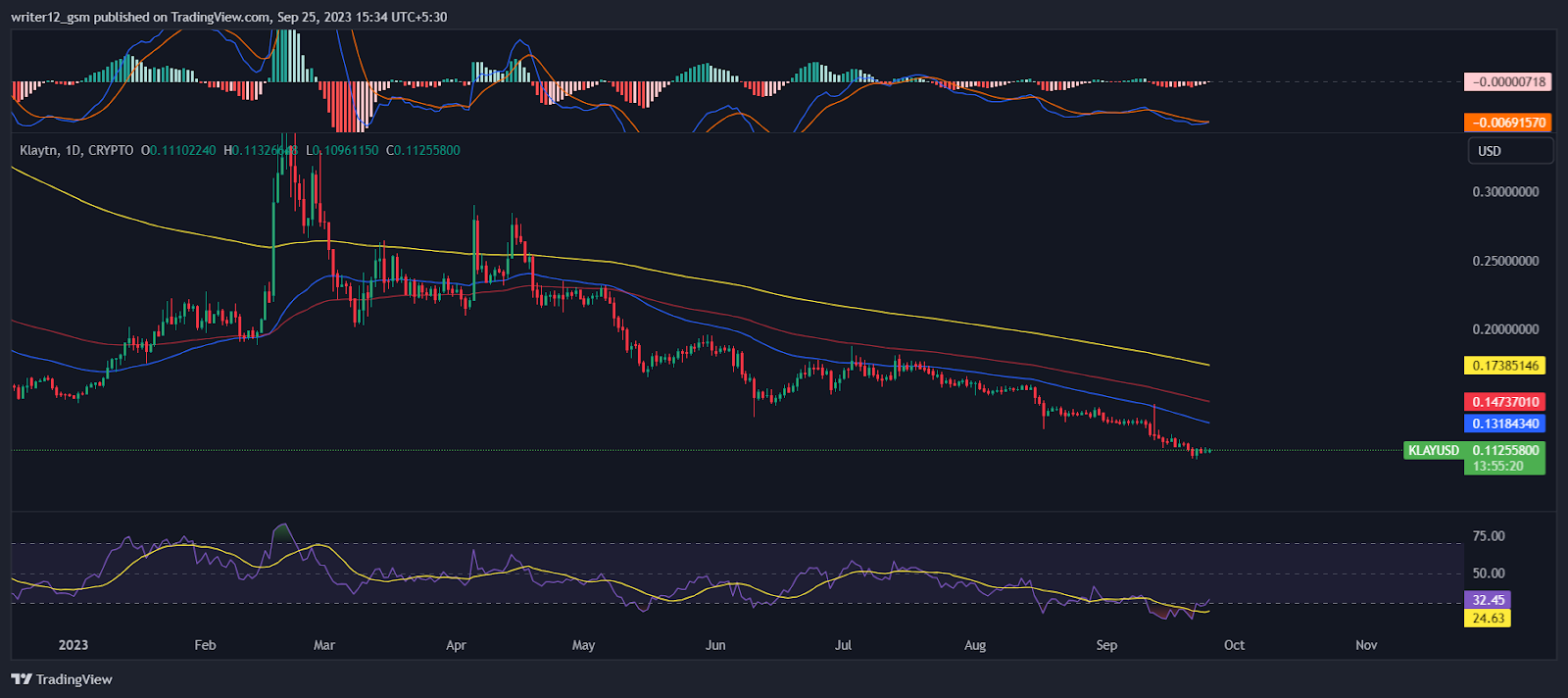Click the low price value L0.10961150
The height and width of the screenshot is (698, 1568).
click(342, 151)
